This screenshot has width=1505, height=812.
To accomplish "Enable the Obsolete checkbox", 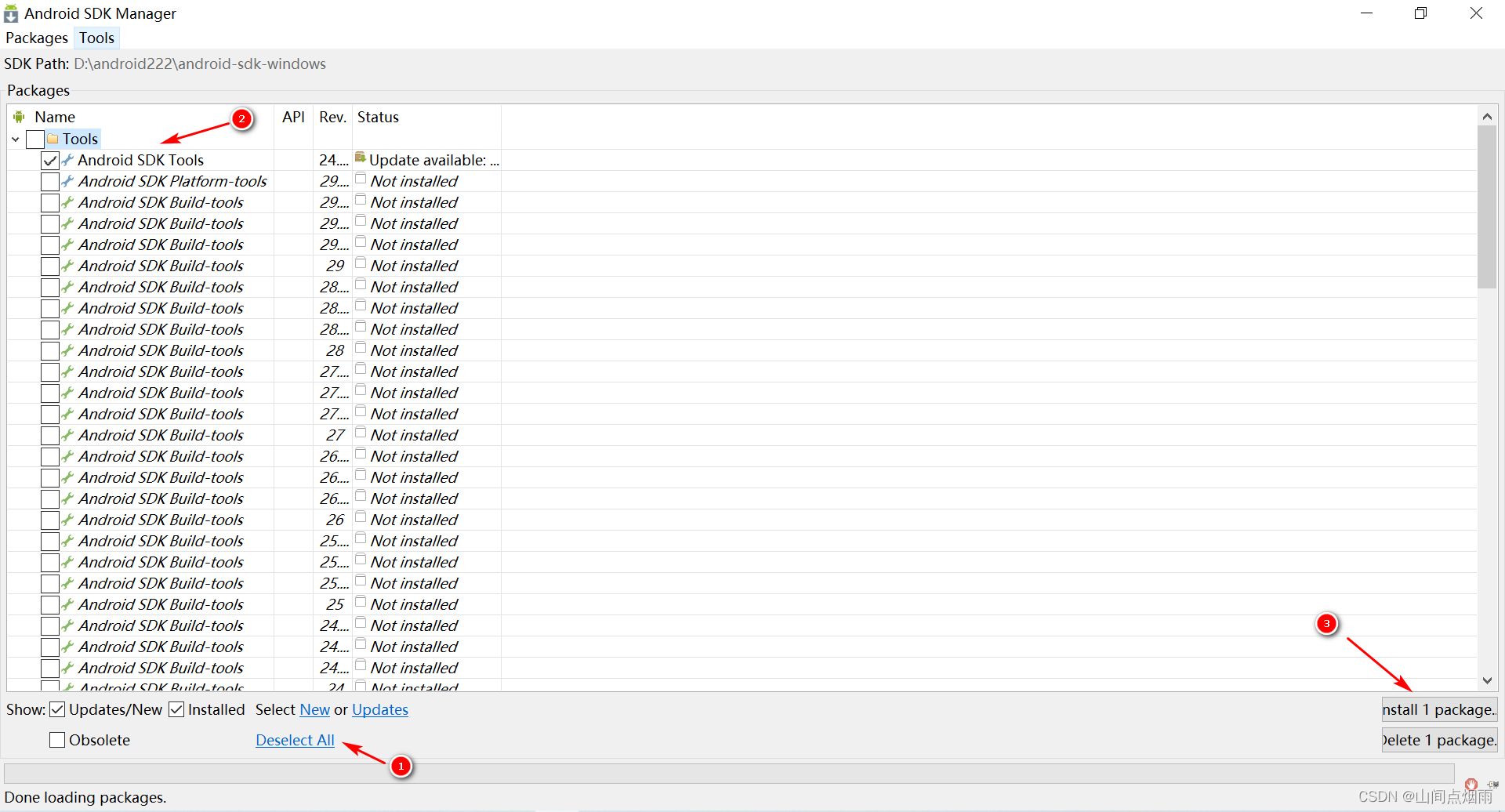I will (x=57, y=740).
